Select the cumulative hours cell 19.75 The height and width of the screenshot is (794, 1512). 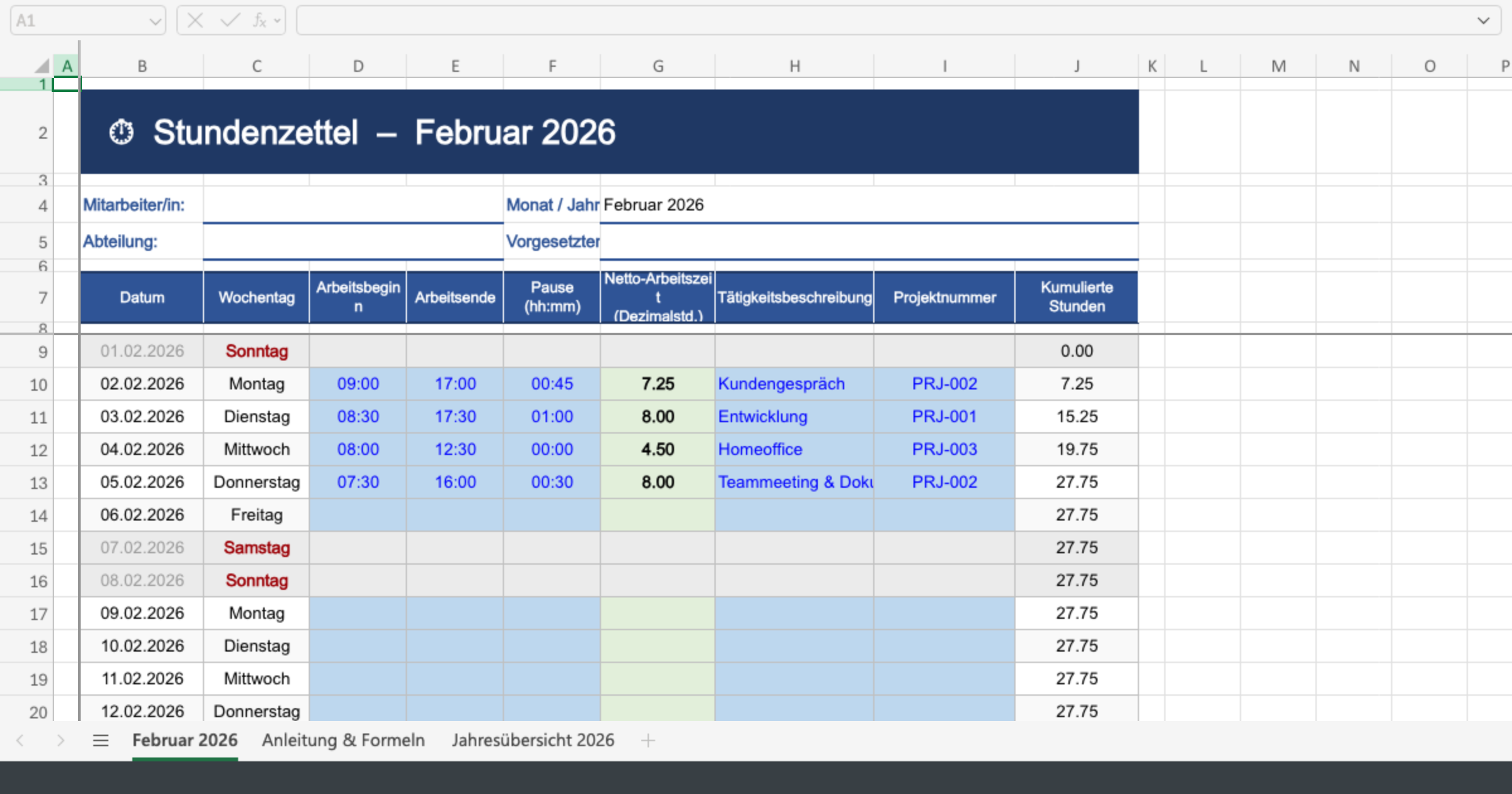pyautogui.click(x=1077, y=449)
